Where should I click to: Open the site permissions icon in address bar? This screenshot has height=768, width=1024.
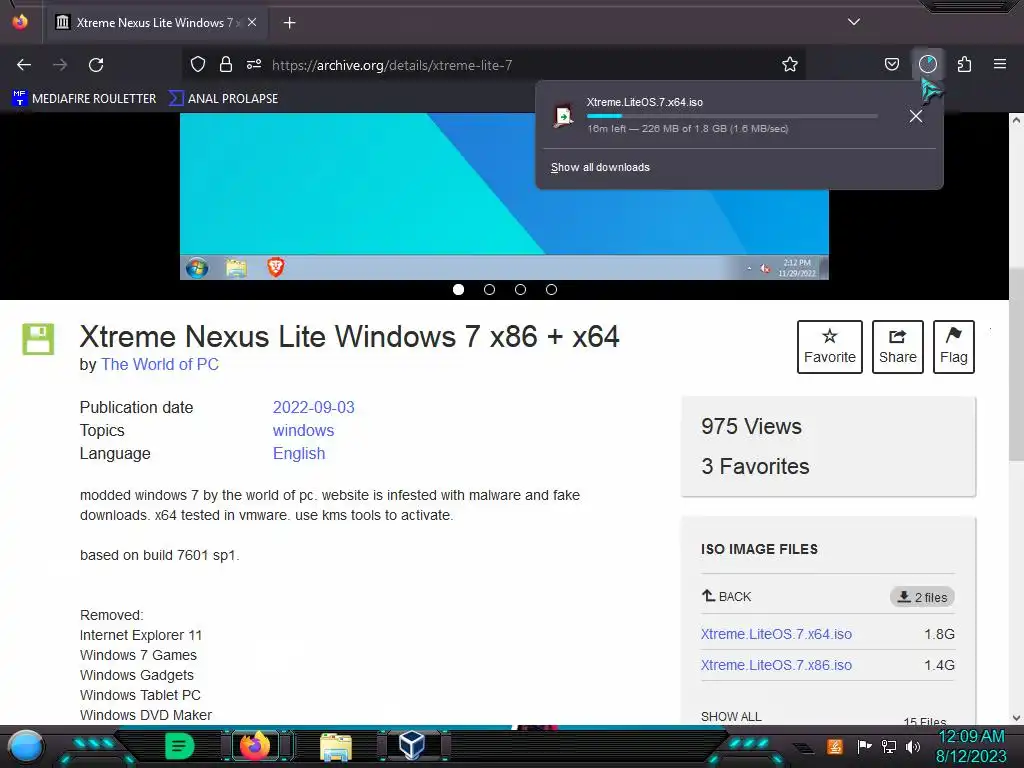(254, 64)
